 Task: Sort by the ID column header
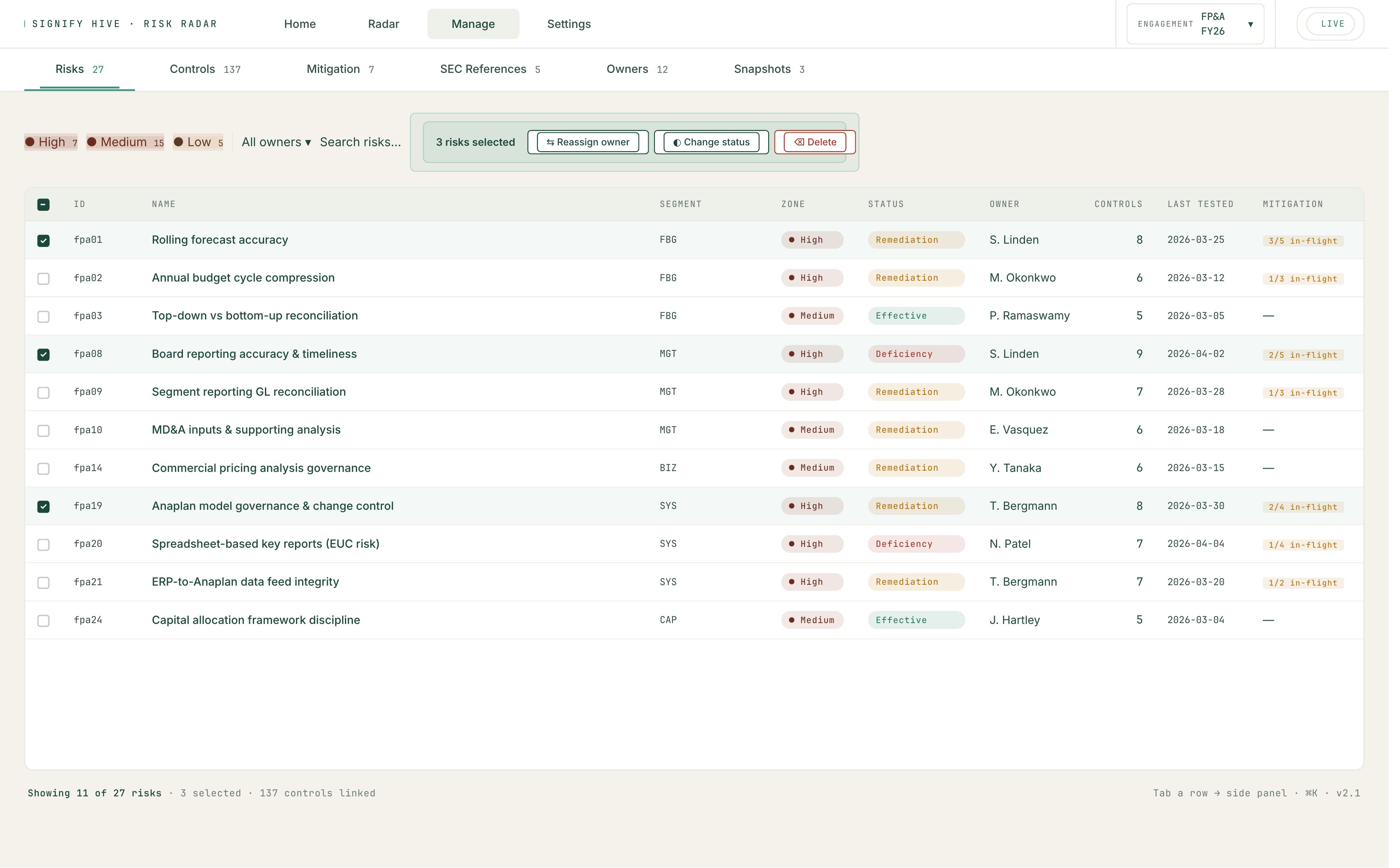(80, 205)
